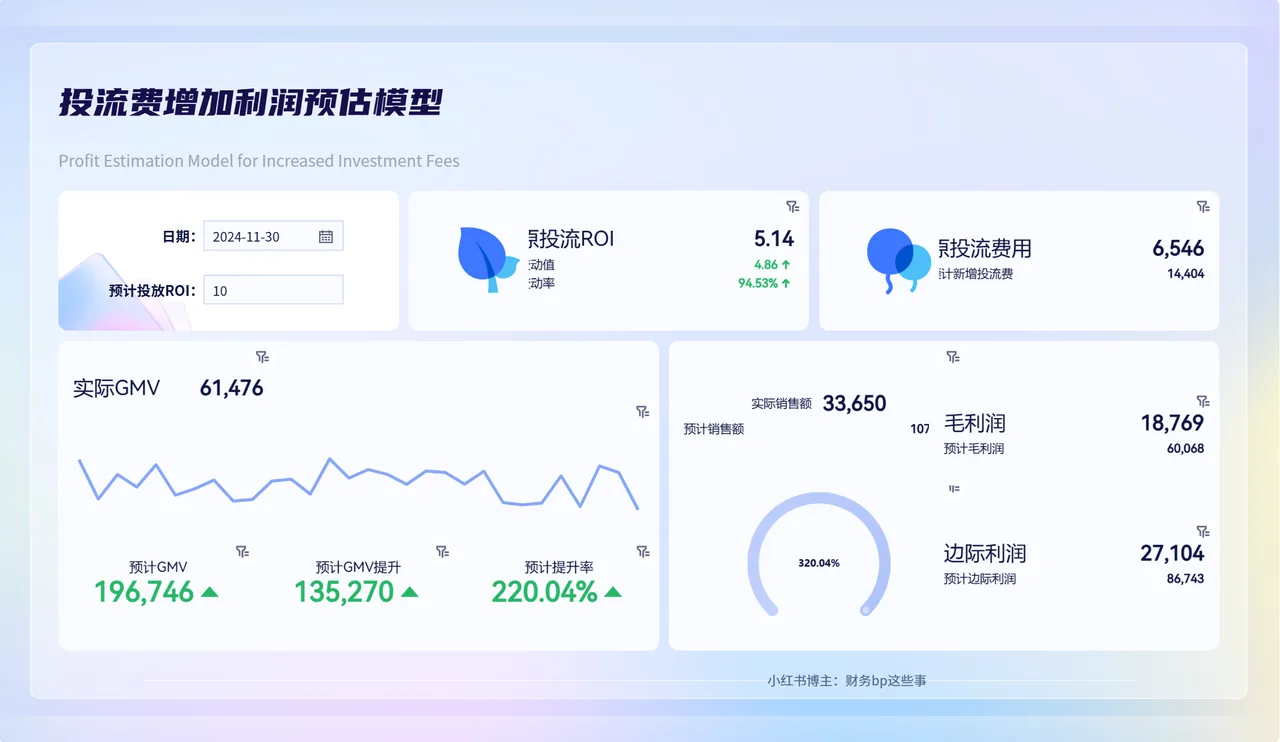Click the Profit Estimation Model subtitle

click(x=259, y=161)
